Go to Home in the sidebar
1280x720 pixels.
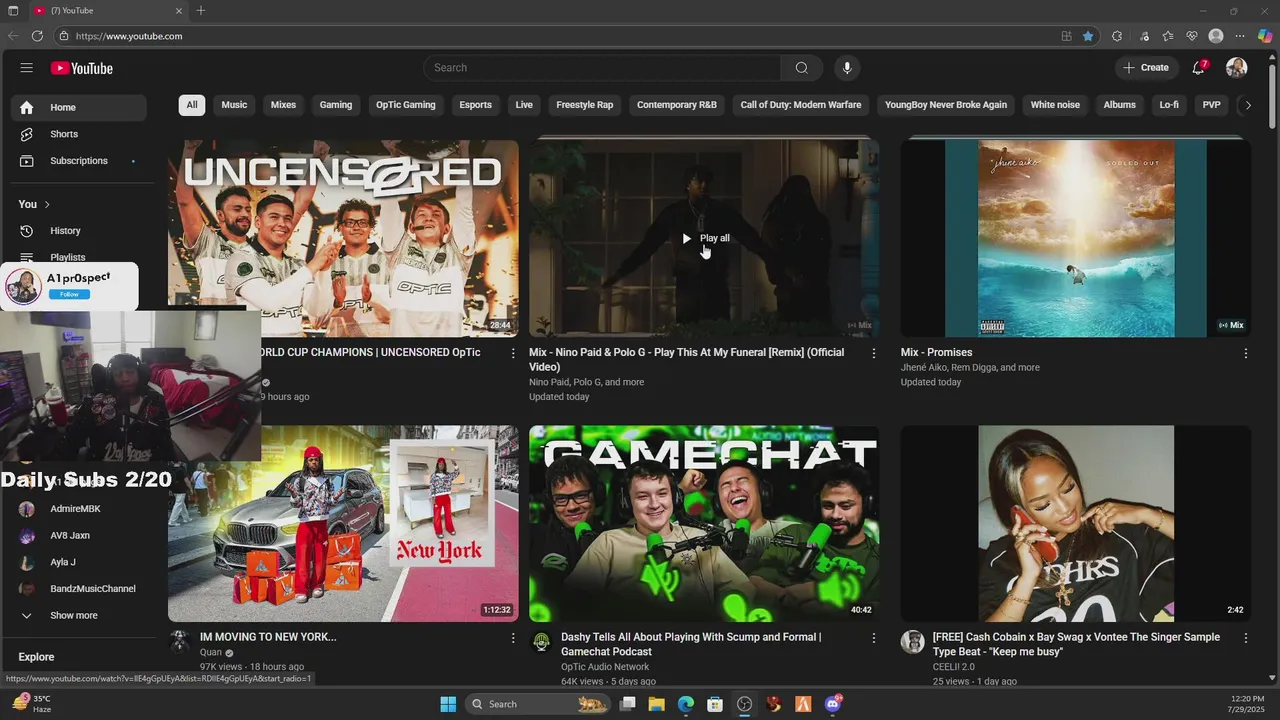coord(79,108)
